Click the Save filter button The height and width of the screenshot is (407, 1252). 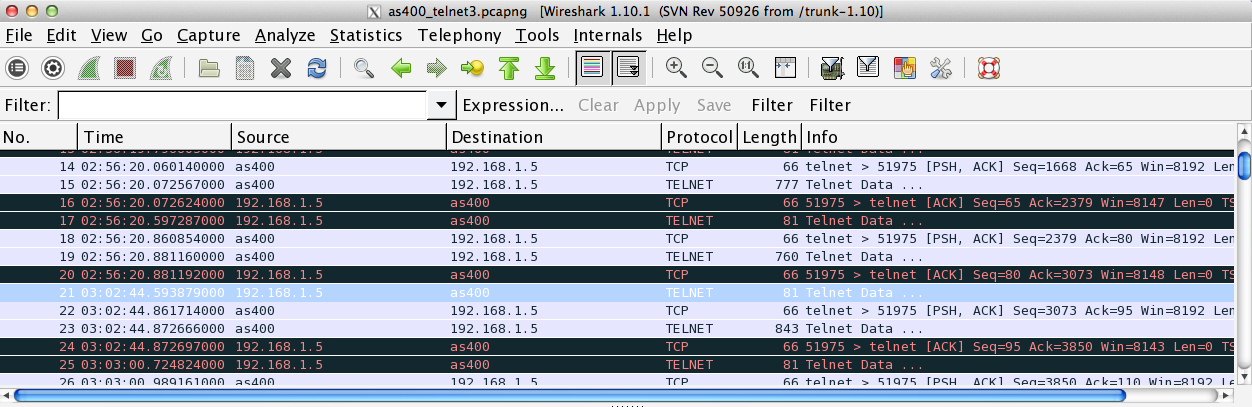(x=714, y=105)
